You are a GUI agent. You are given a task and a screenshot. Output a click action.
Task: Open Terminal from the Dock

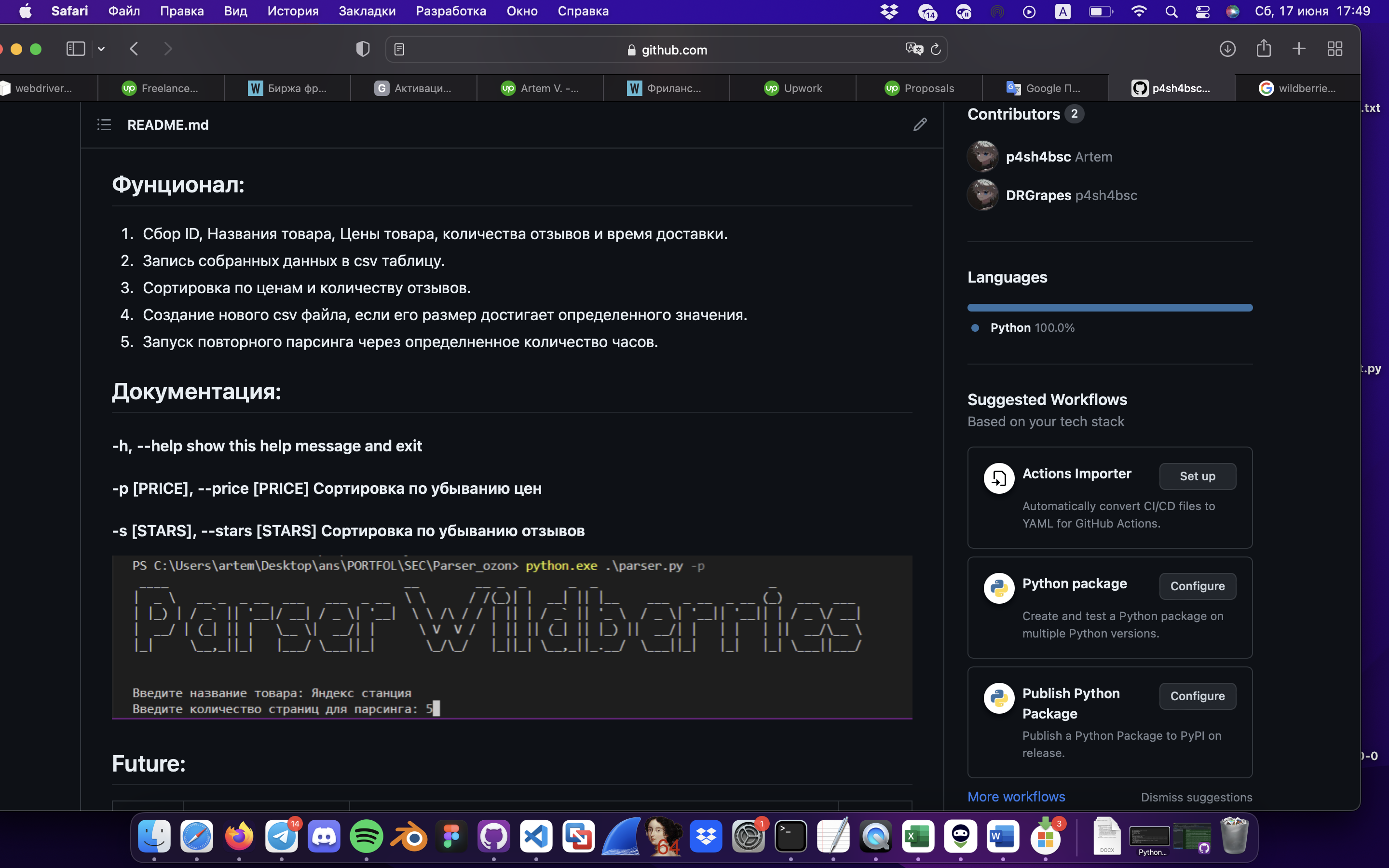click(791, 836)
